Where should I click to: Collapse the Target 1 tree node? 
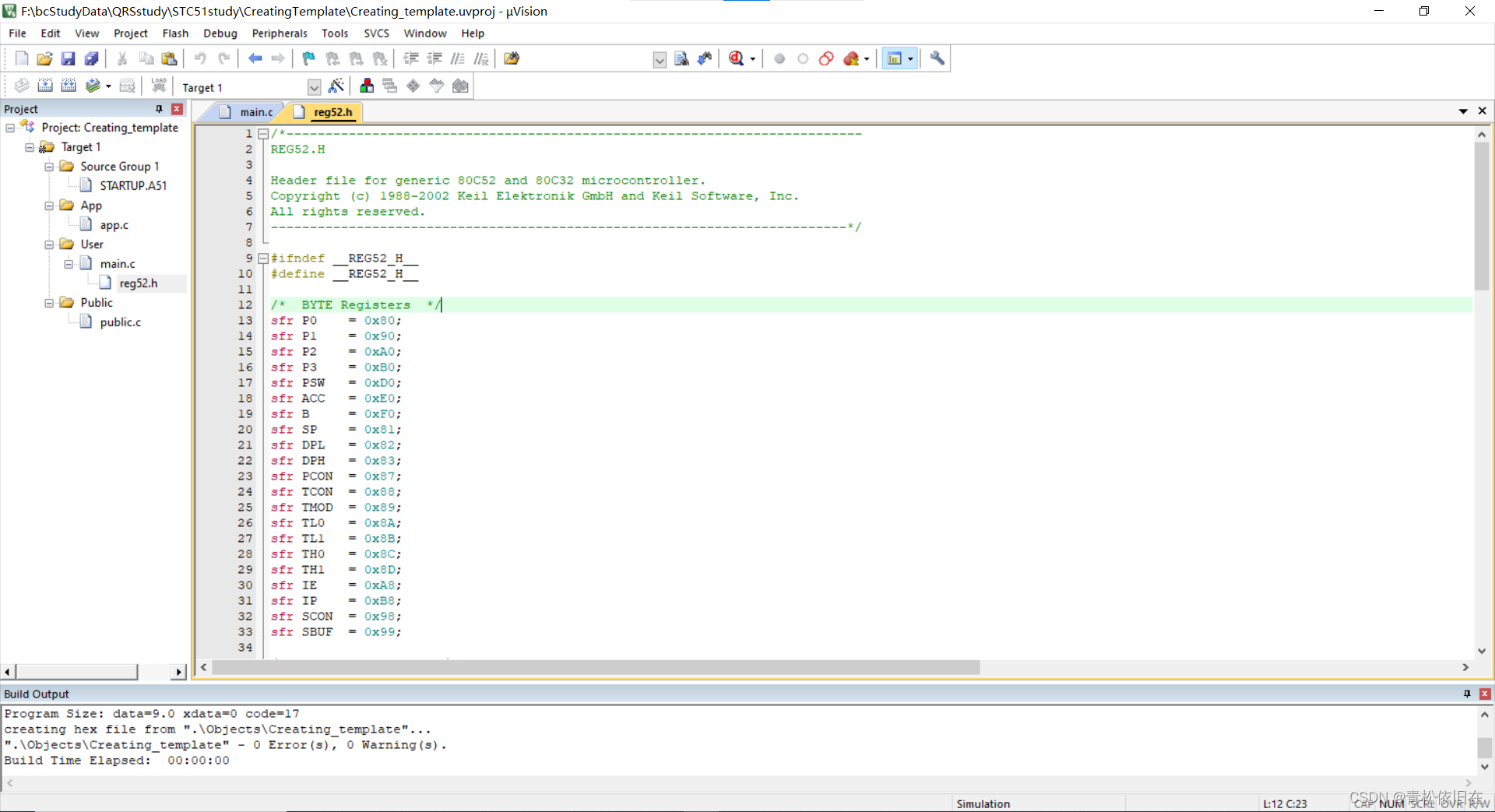(30, 147)
